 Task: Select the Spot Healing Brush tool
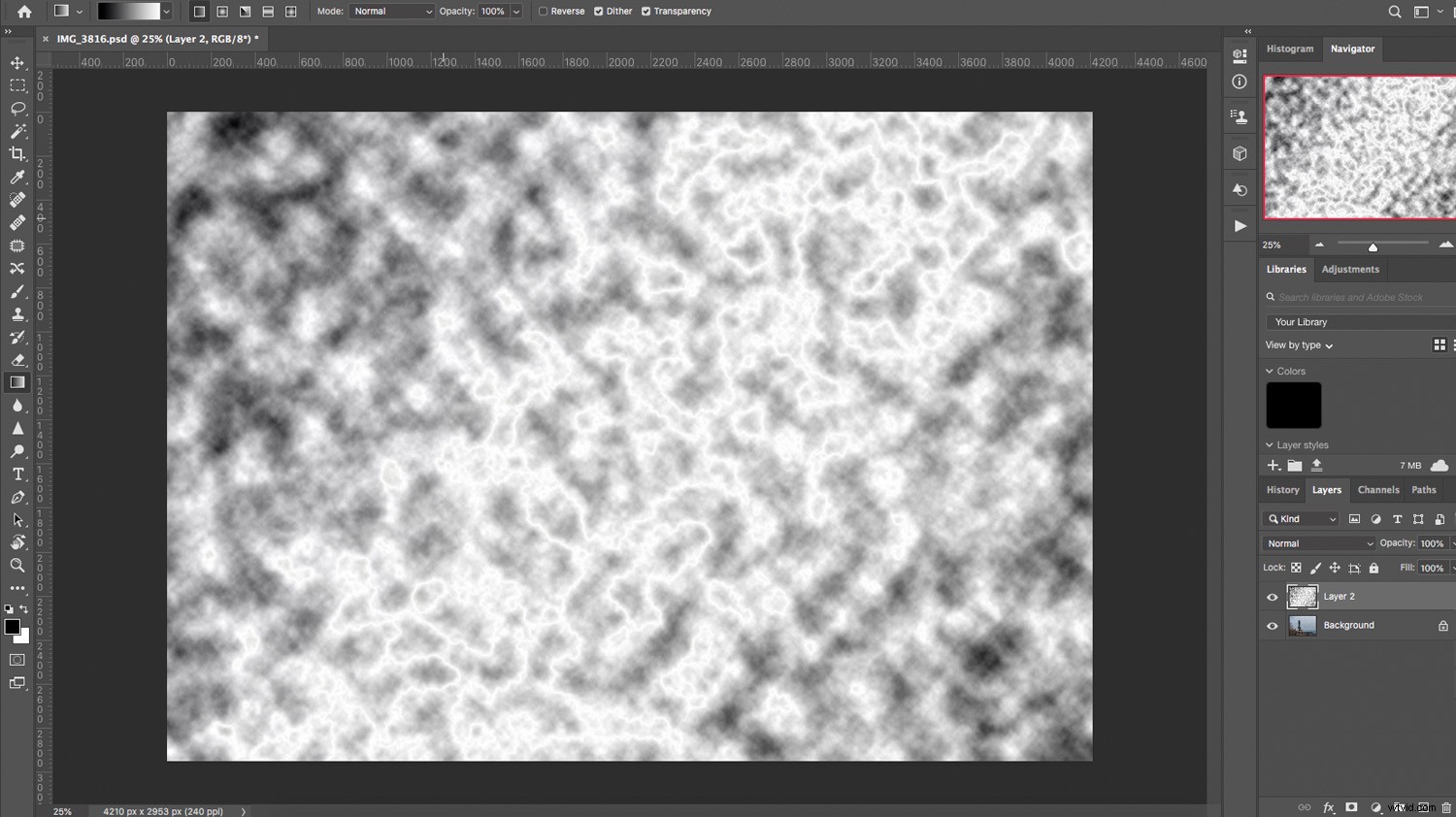point(17,201)
